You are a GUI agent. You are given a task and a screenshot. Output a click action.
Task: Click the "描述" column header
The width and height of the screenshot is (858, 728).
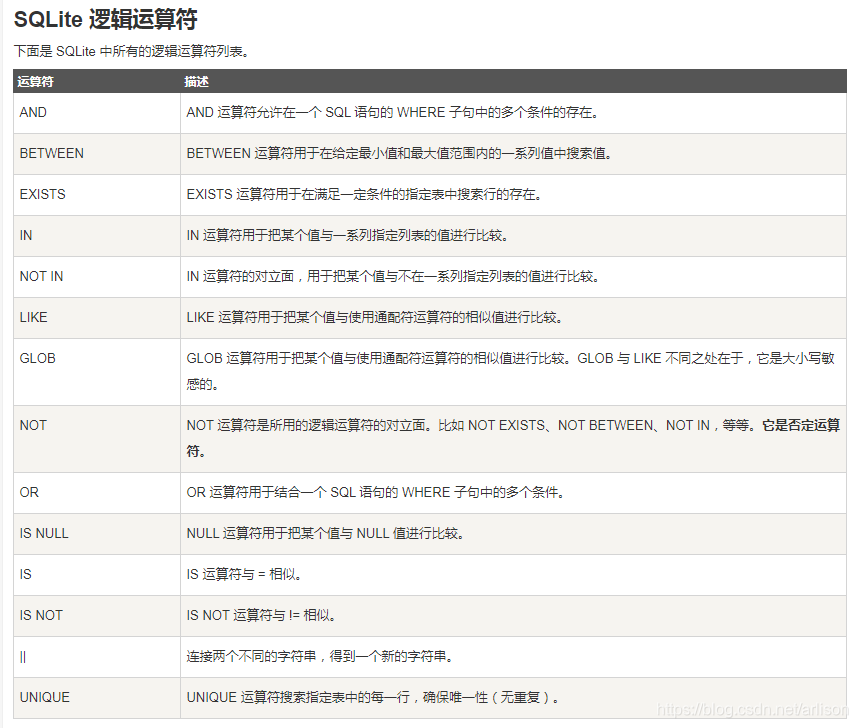196,82
